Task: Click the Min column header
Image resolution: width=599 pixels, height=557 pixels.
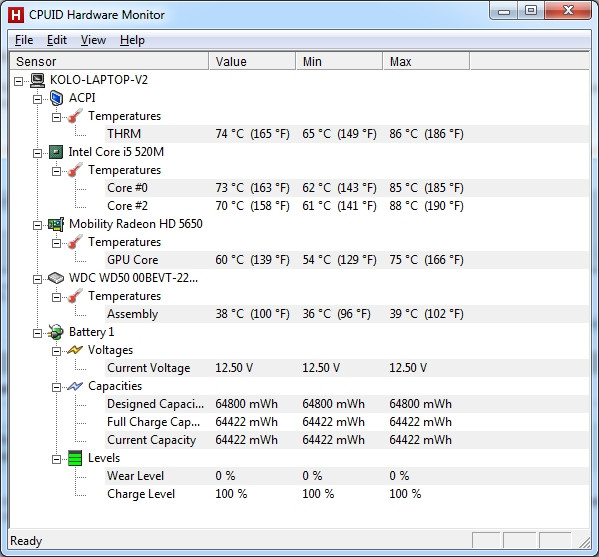Action: point(340,62)
